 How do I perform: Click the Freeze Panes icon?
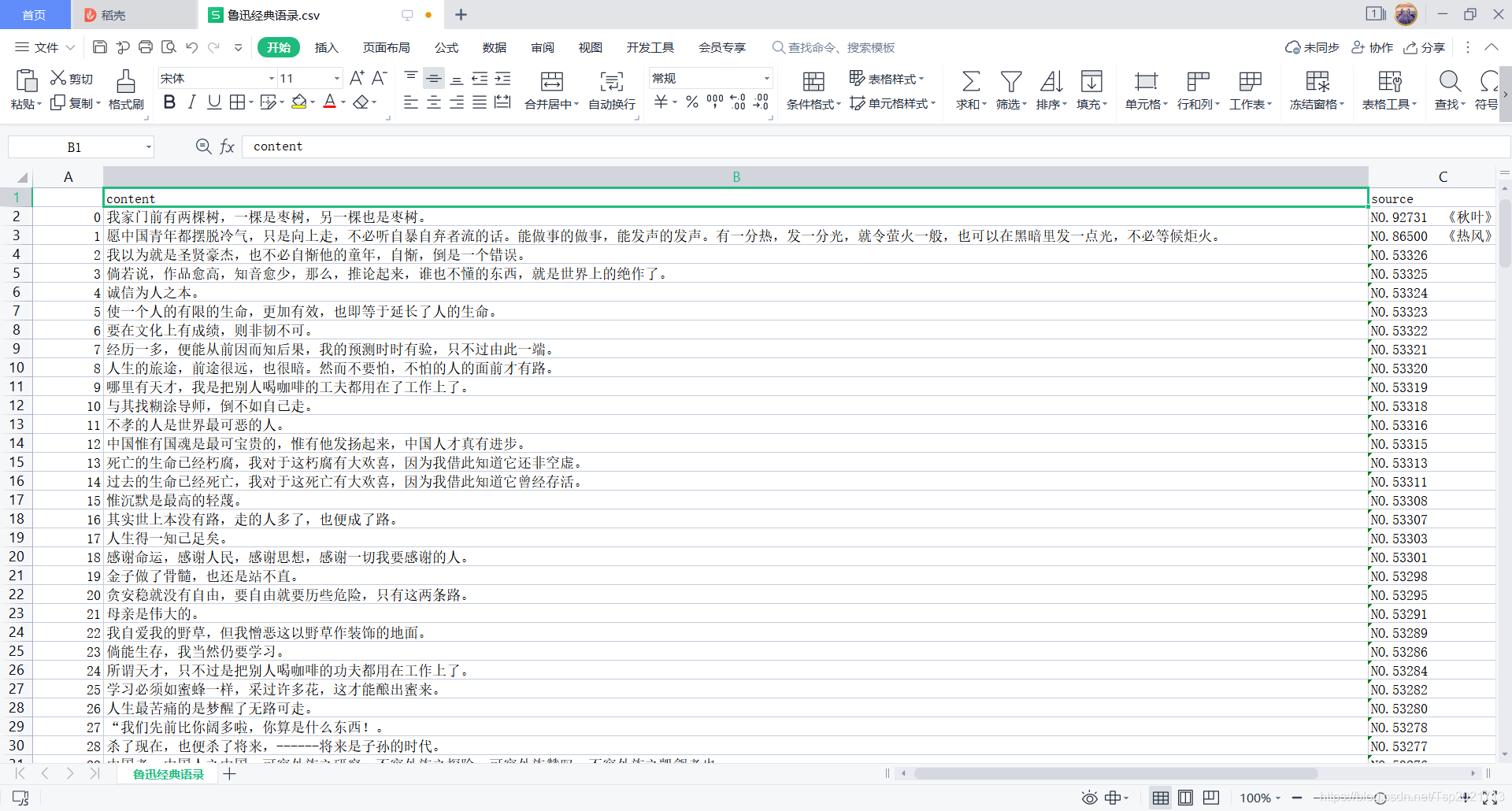click(x=1317, y=81)
